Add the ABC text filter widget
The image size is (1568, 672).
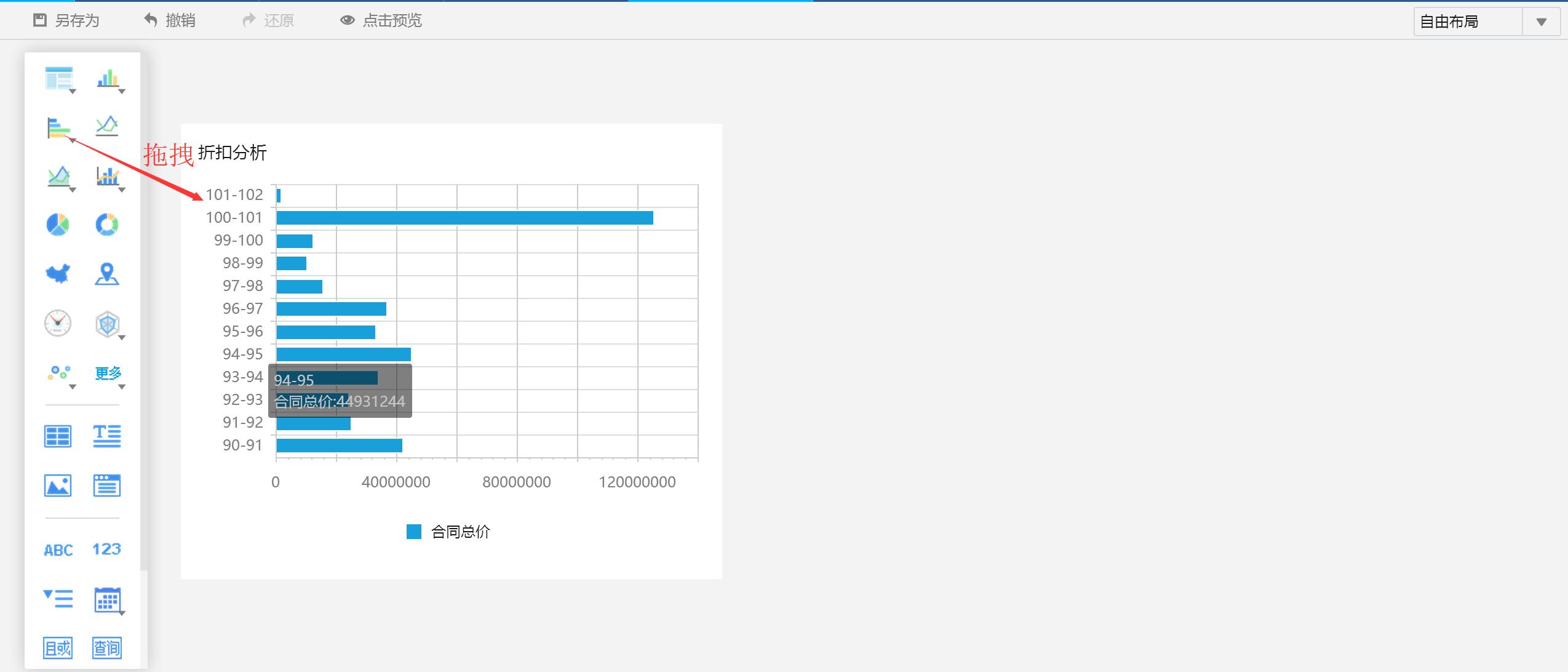[x=58, y=550]
